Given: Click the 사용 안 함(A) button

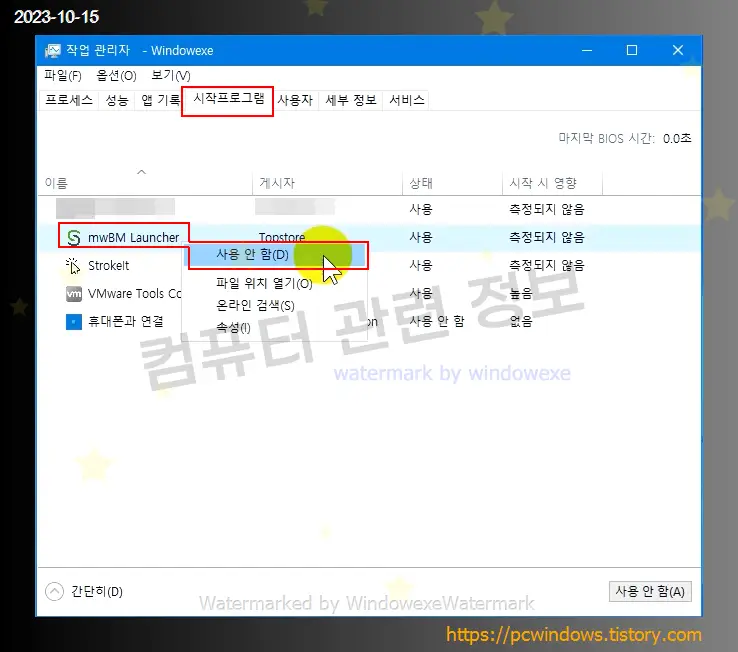Looking at the screenshot, I should click(x=650, y=591).
